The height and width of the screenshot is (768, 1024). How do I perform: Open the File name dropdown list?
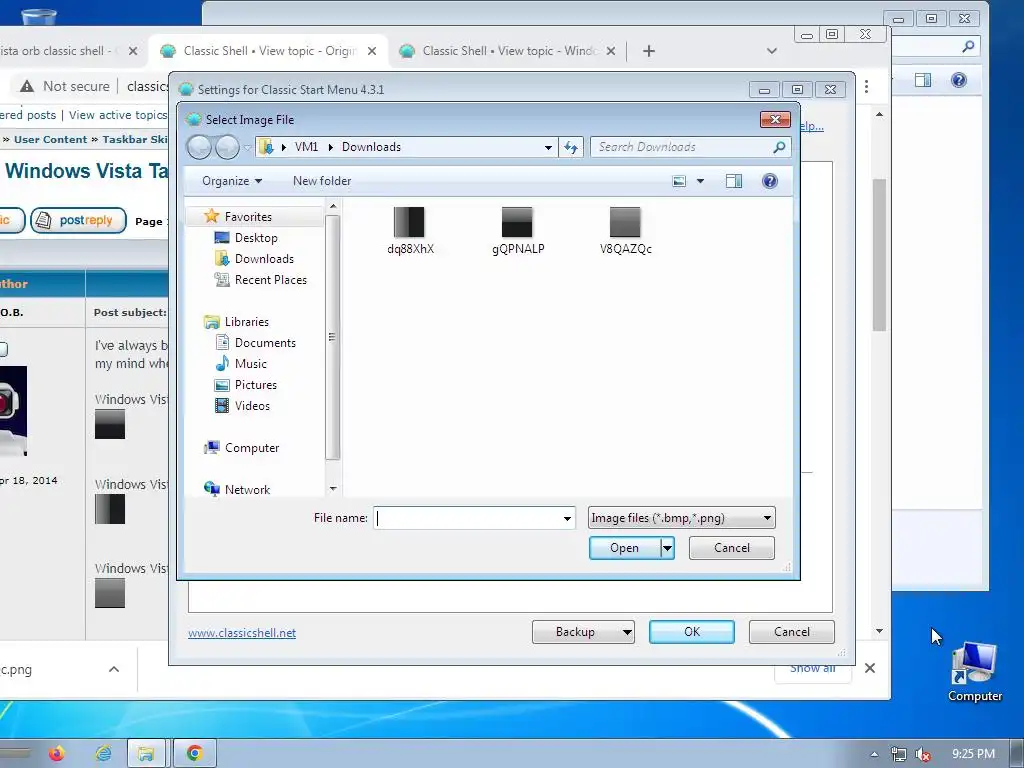point(568,519)
